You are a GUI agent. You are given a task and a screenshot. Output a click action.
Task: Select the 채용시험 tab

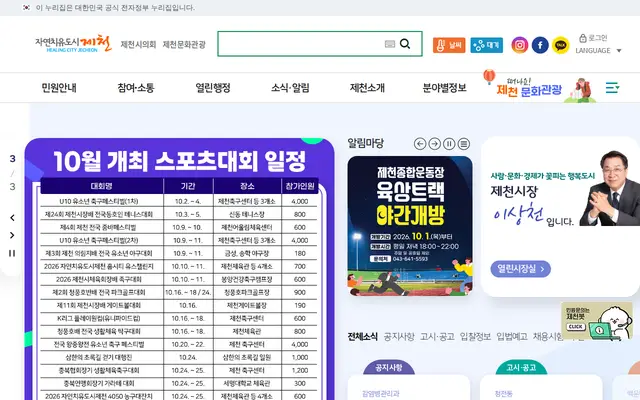pyautogui.click(x=547, y=336)
